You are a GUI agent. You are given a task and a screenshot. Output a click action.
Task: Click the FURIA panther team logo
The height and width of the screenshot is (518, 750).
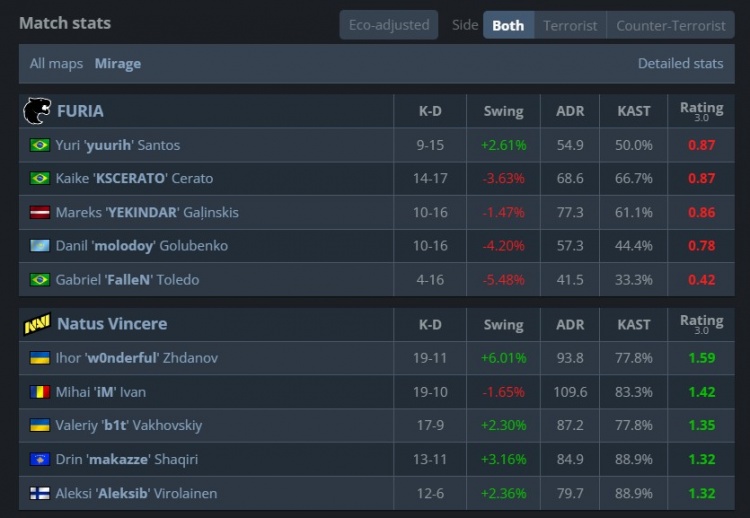point(37,111)
